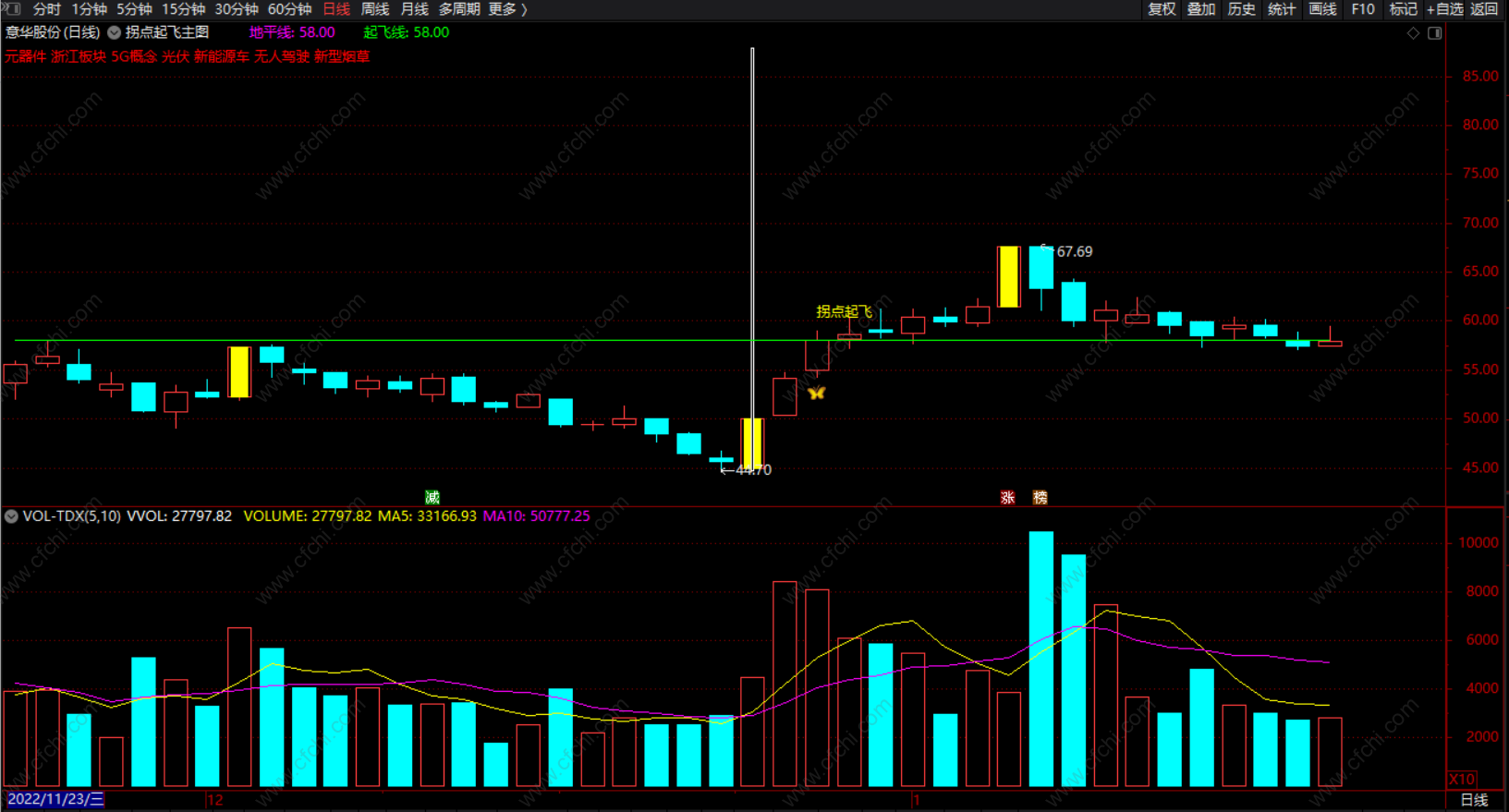Select the 日线 daily tab

click(x=336, y=9)
